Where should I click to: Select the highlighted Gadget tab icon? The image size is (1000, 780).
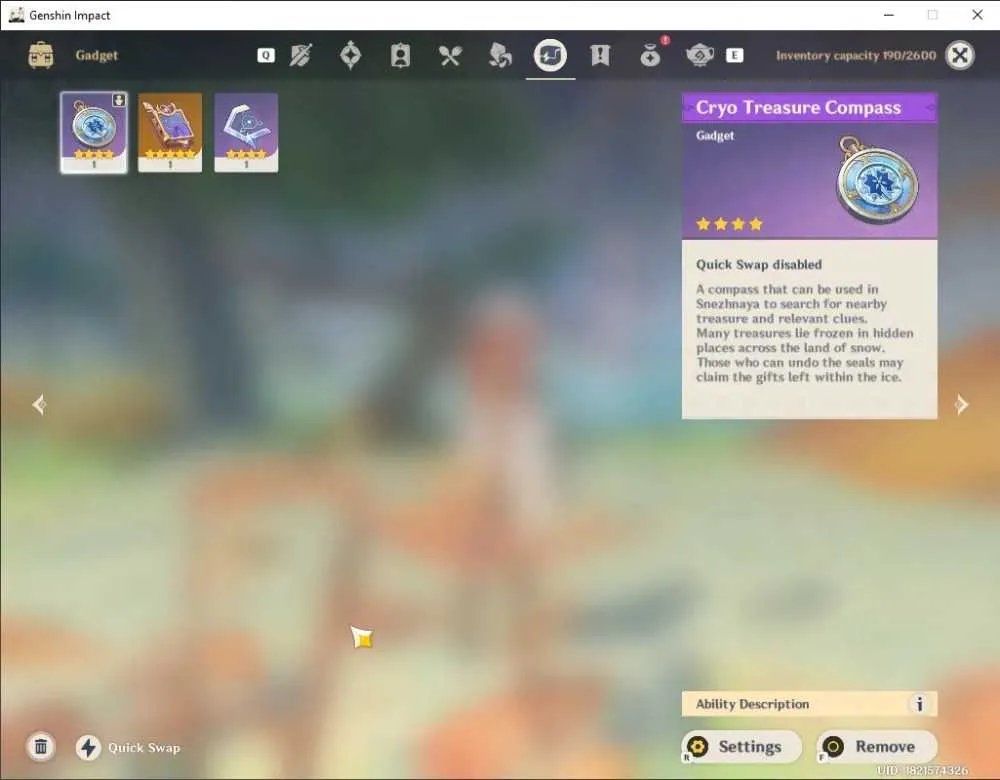coord(550,55)
